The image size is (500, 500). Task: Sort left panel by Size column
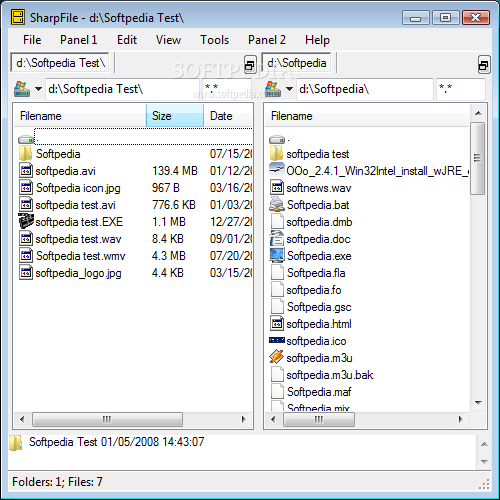175,116
